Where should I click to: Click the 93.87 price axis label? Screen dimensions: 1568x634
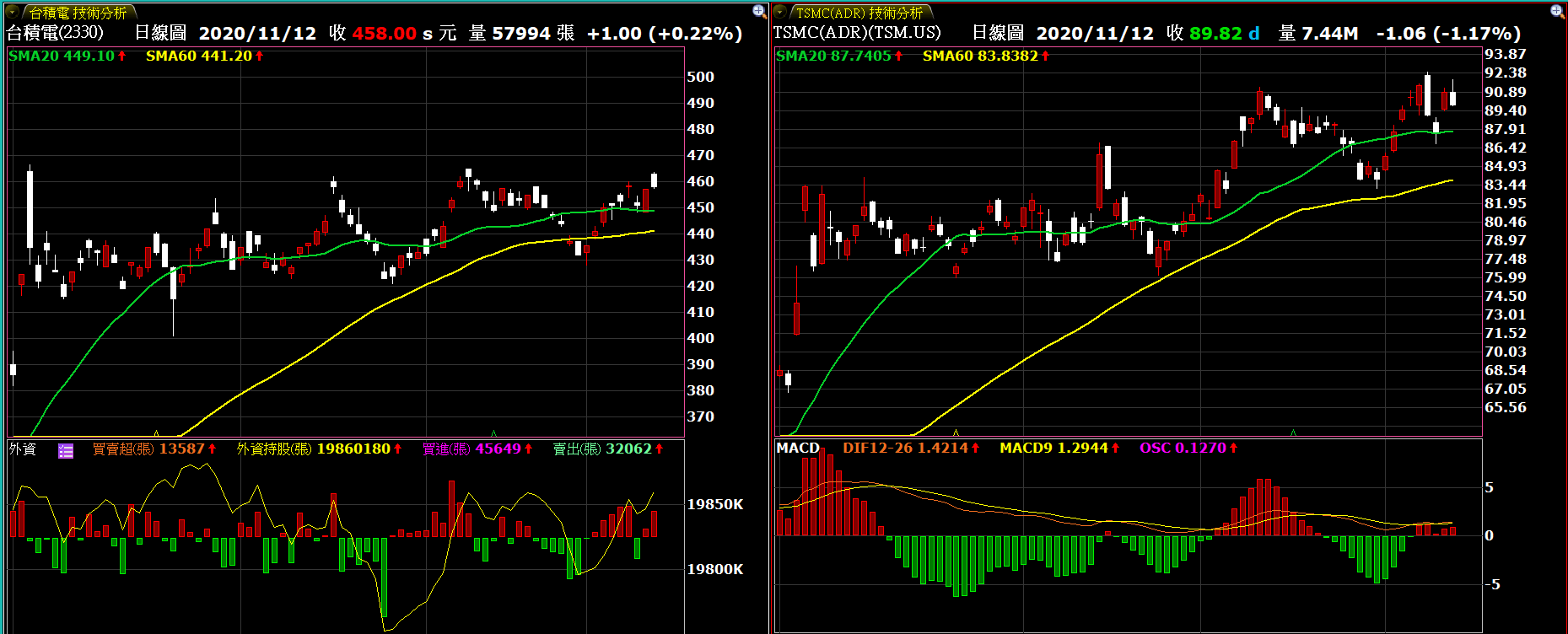click(1506, 54)
